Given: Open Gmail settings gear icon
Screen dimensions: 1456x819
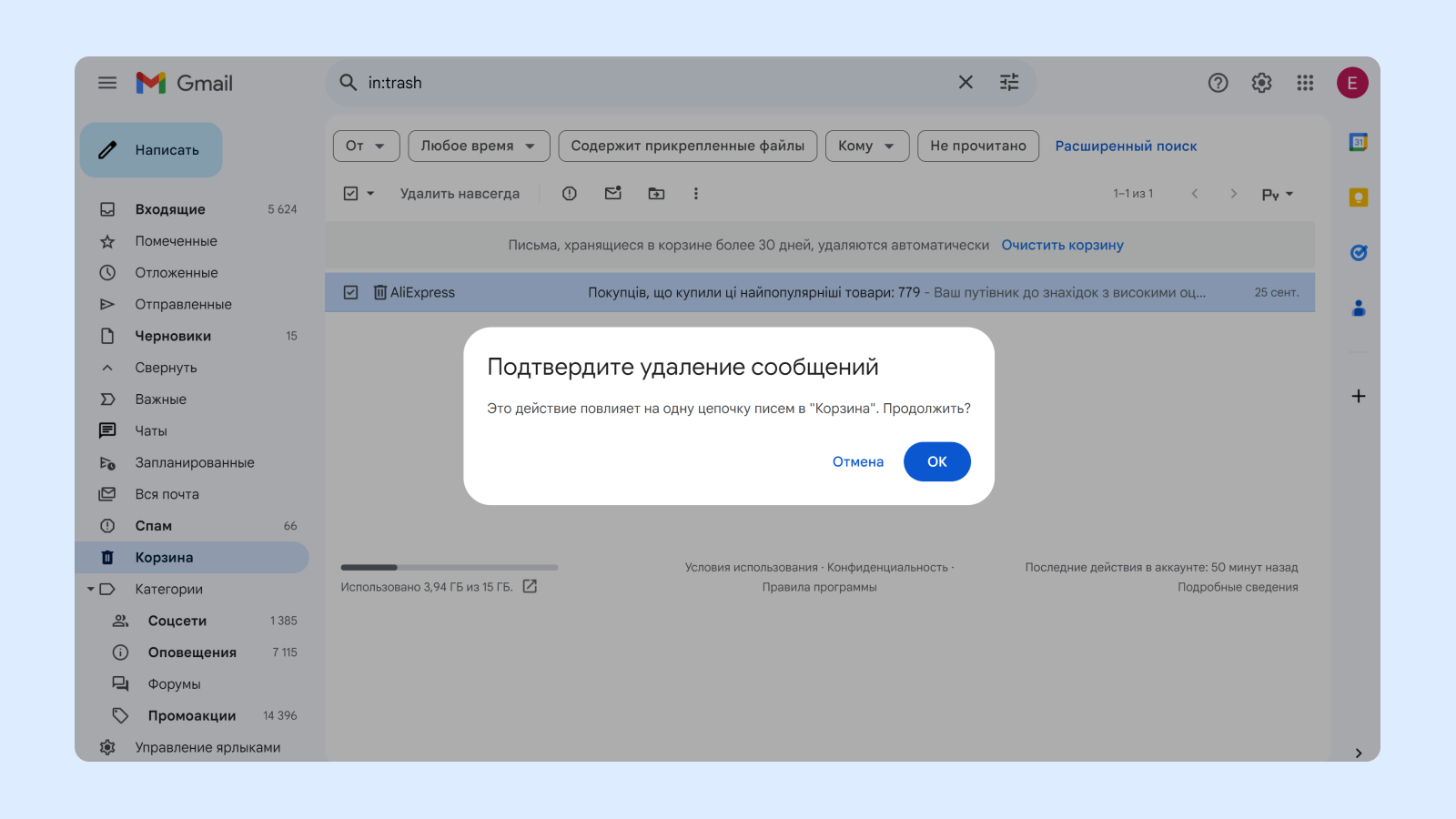Looking at the screenshot, I should click(x=1261, y=82).
